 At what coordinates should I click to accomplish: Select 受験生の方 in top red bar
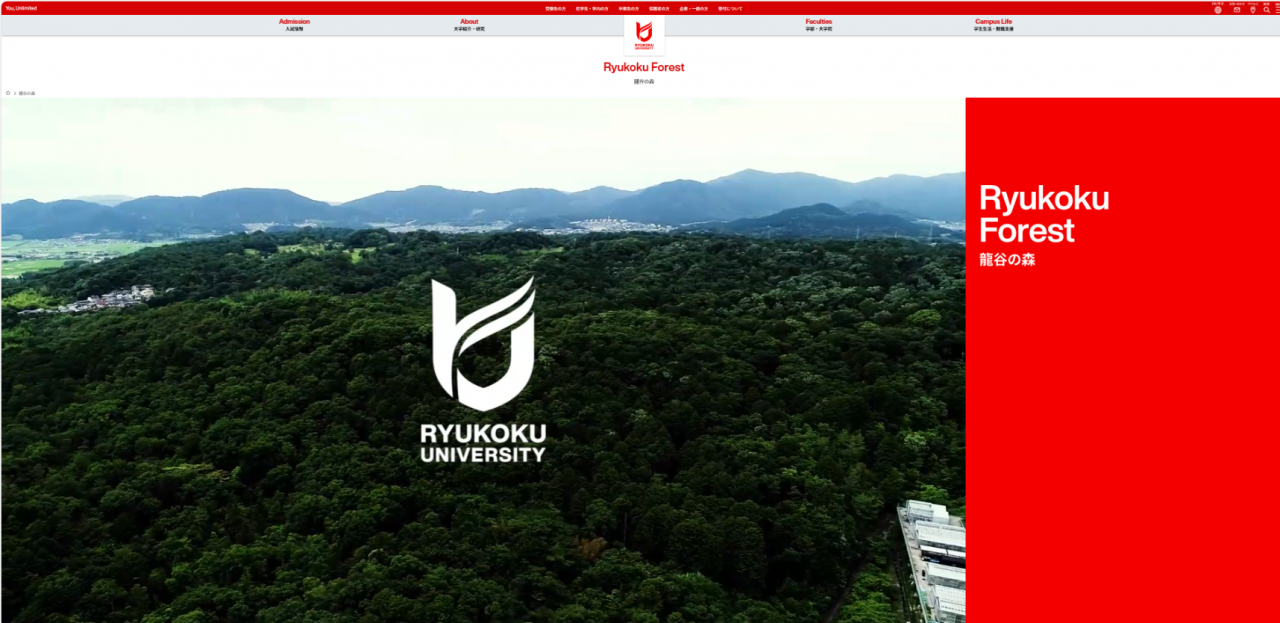tap(555, 8)
